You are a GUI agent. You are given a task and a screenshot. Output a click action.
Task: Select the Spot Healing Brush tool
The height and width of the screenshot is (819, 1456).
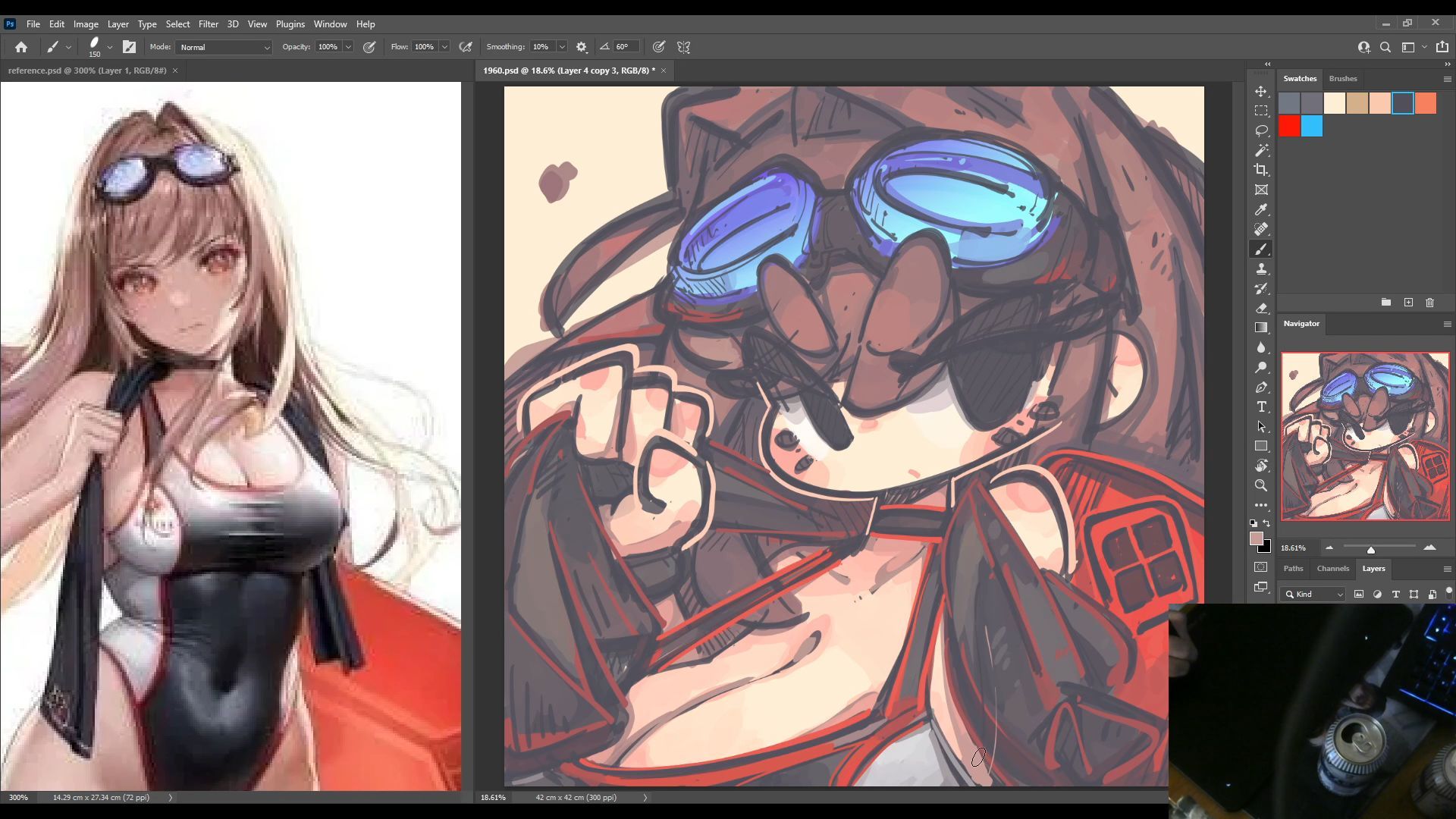tap(1261, 229)
